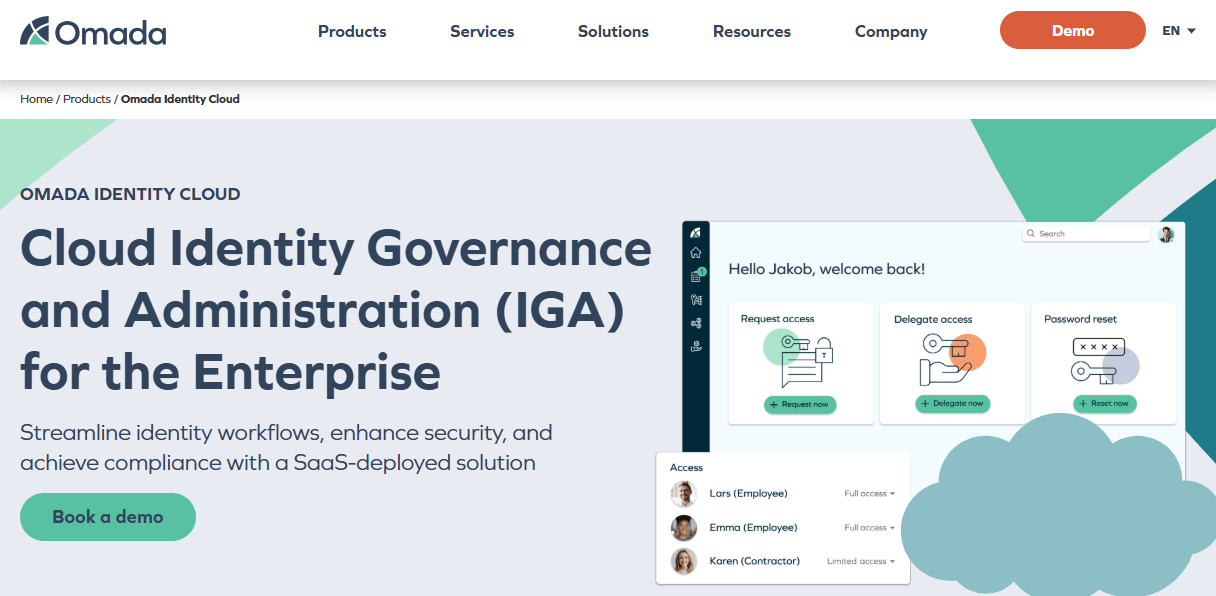Click the avatar for Lars (Employee)
The image size is (1216, 596).
tap(684, 494)
